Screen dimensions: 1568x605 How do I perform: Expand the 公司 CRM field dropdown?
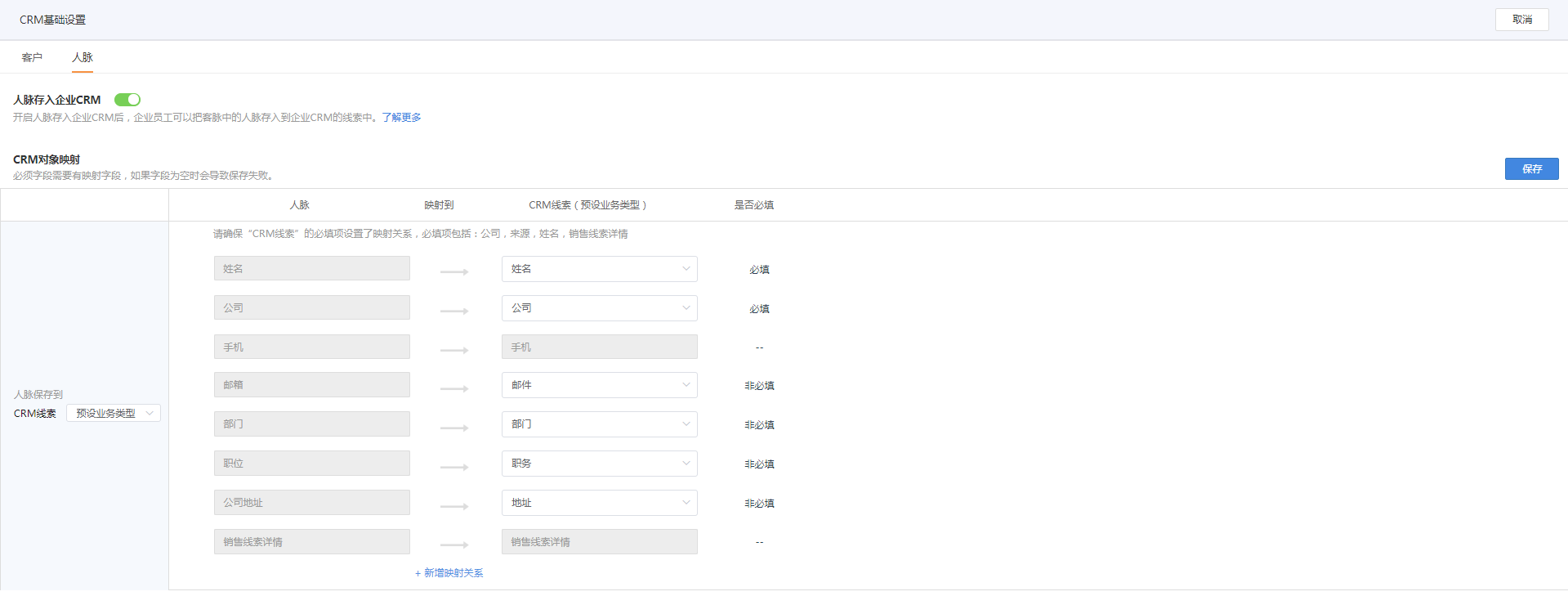599,308
